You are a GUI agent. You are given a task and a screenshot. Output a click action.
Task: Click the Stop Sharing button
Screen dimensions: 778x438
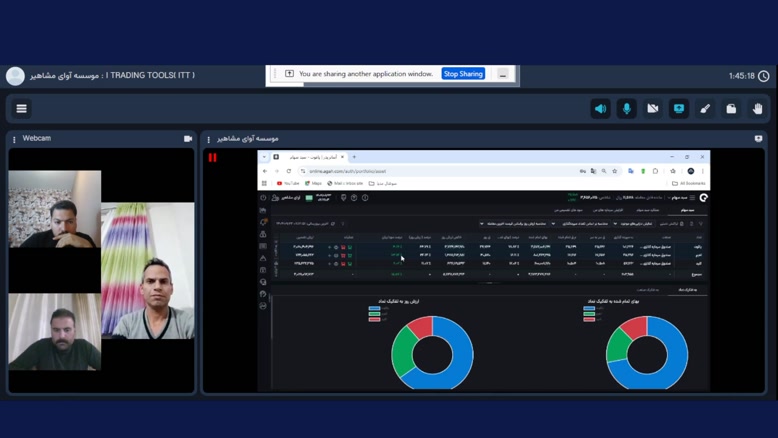[x=463, y=74]
